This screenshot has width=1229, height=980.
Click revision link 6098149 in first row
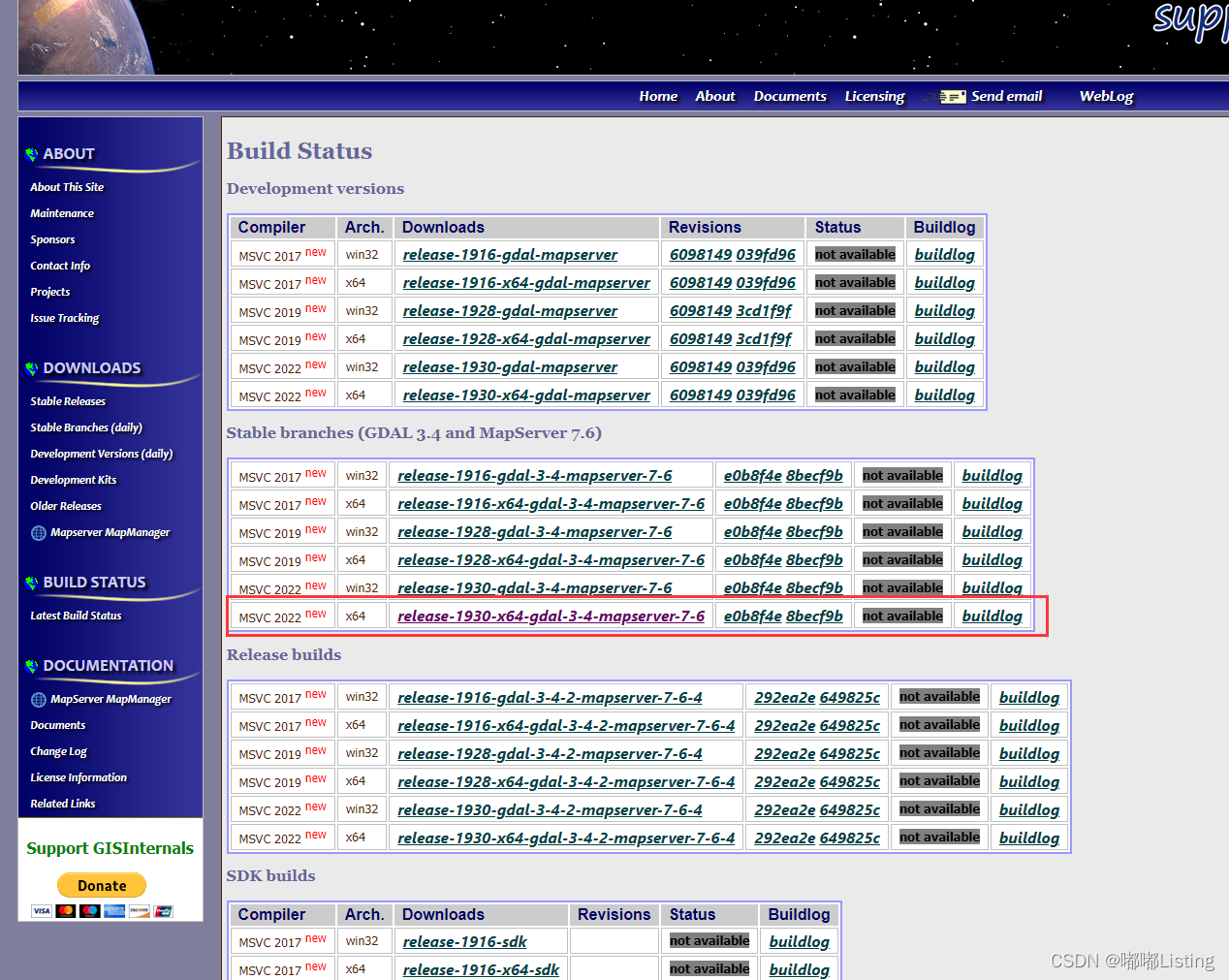click(x=701, y=254)
